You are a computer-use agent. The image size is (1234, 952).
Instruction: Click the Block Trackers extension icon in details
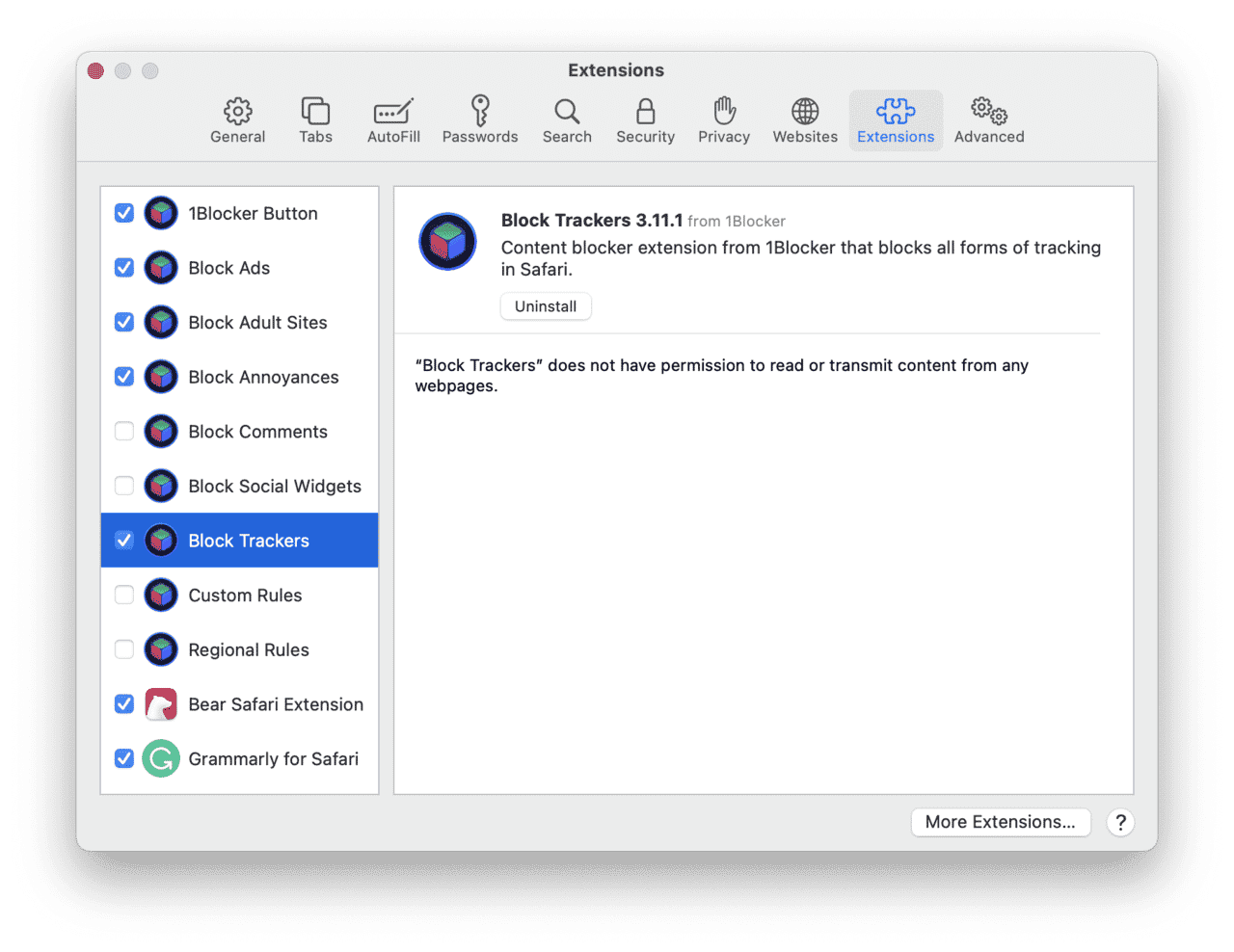[447, 241]
